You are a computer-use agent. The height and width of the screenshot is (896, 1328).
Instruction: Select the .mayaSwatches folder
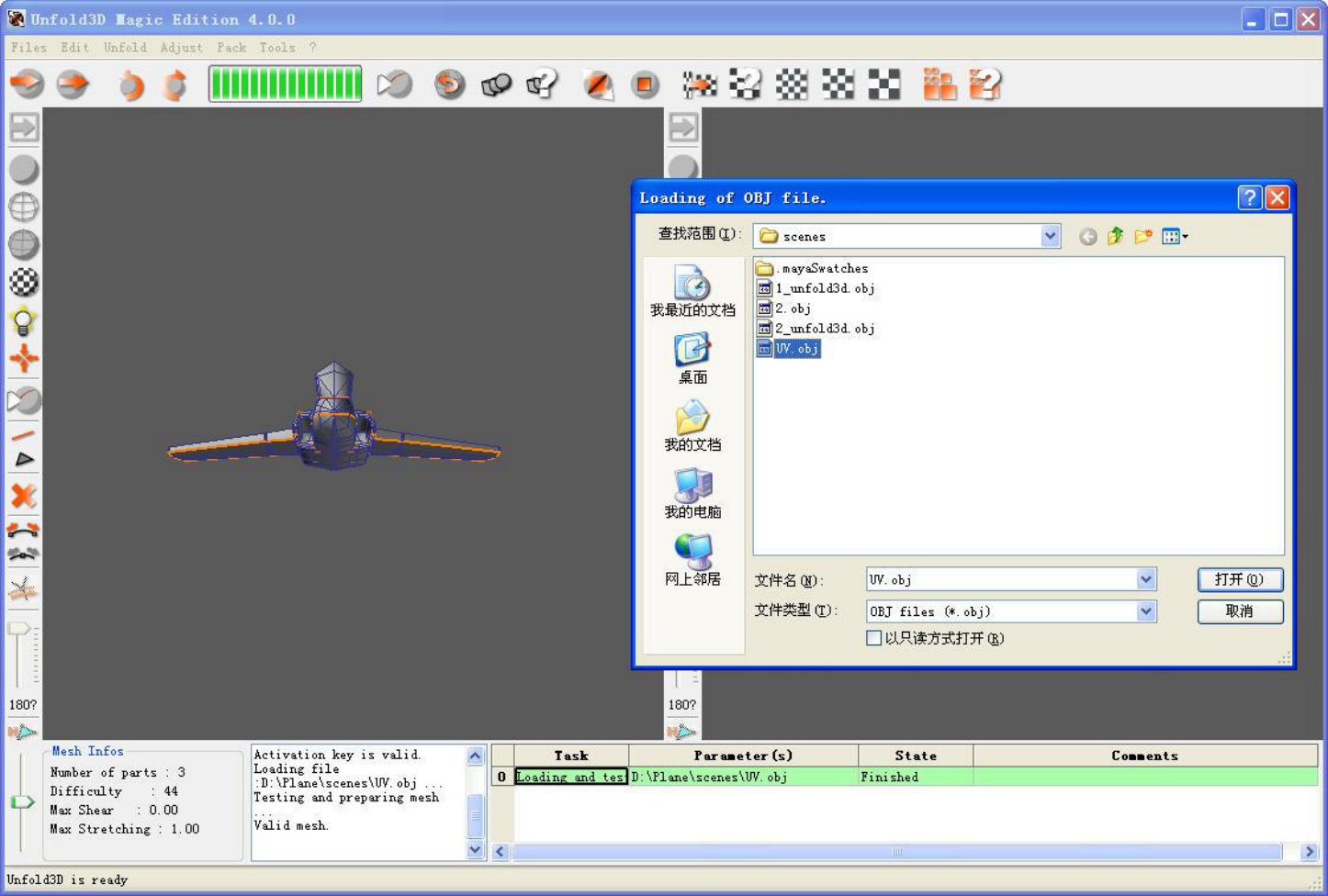(812, 268)
